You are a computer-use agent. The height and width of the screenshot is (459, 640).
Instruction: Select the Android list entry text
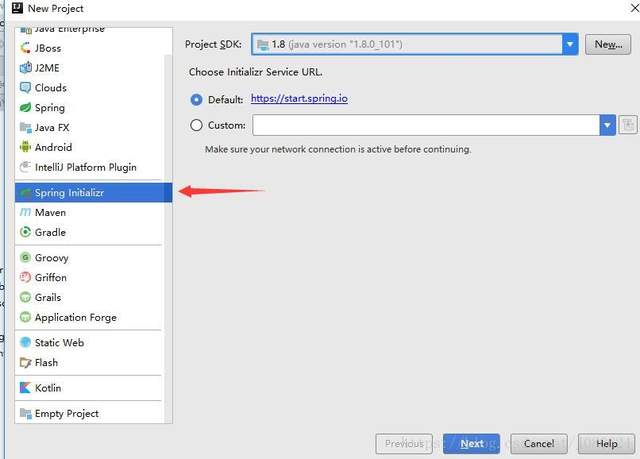pos(53,147)
